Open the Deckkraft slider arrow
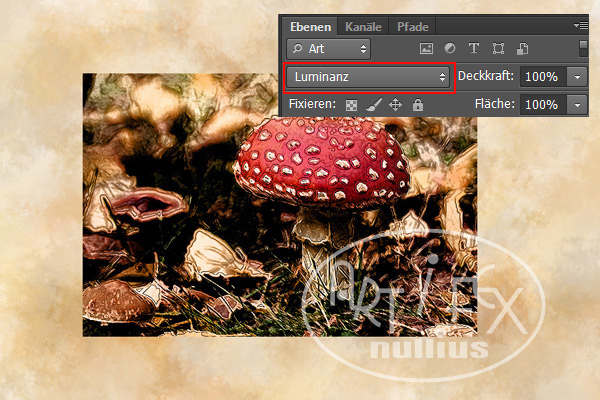The width and height of the screenshot is (600, 400). [x=577, y=77]
